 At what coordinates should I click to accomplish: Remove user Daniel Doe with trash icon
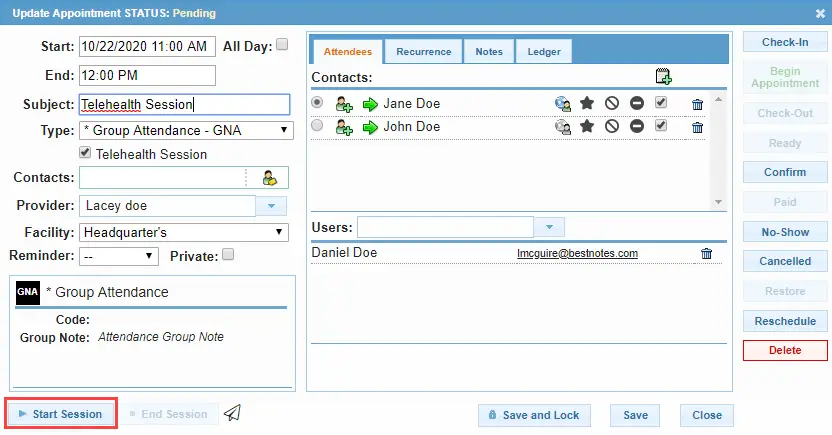click(x=706, y=254)
